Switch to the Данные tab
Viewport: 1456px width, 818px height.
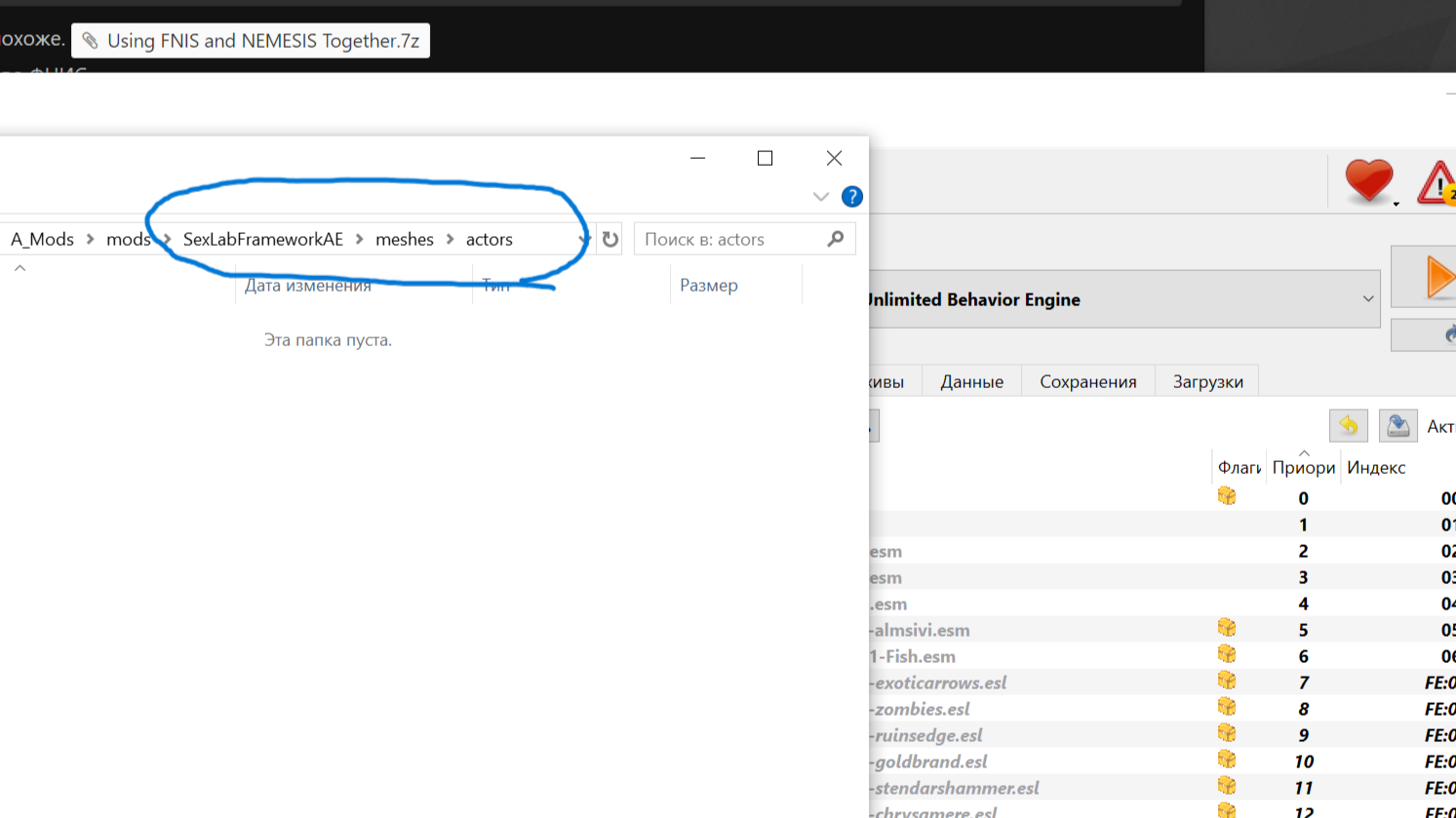(x=971, y=381)
